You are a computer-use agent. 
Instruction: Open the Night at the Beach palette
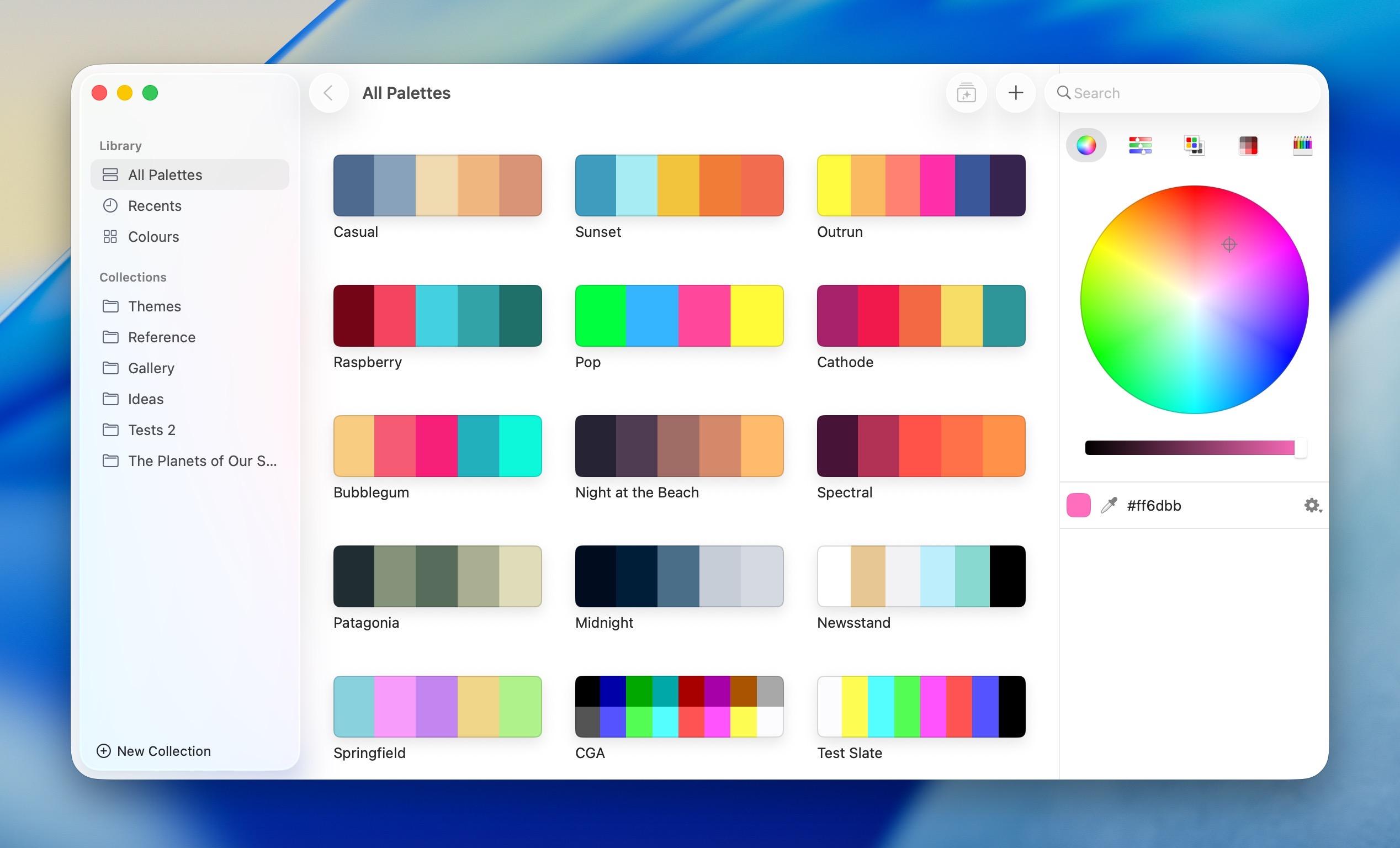point(679,446)
